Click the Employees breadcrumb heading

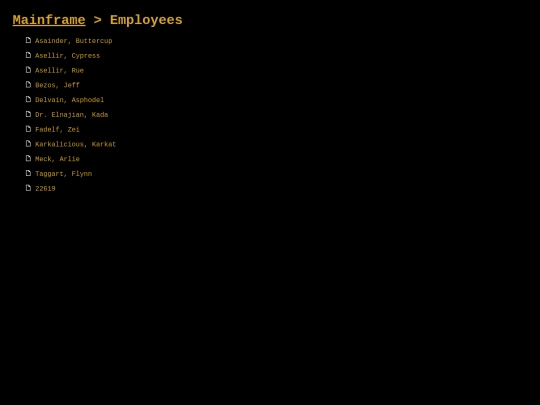pos(146,20)
